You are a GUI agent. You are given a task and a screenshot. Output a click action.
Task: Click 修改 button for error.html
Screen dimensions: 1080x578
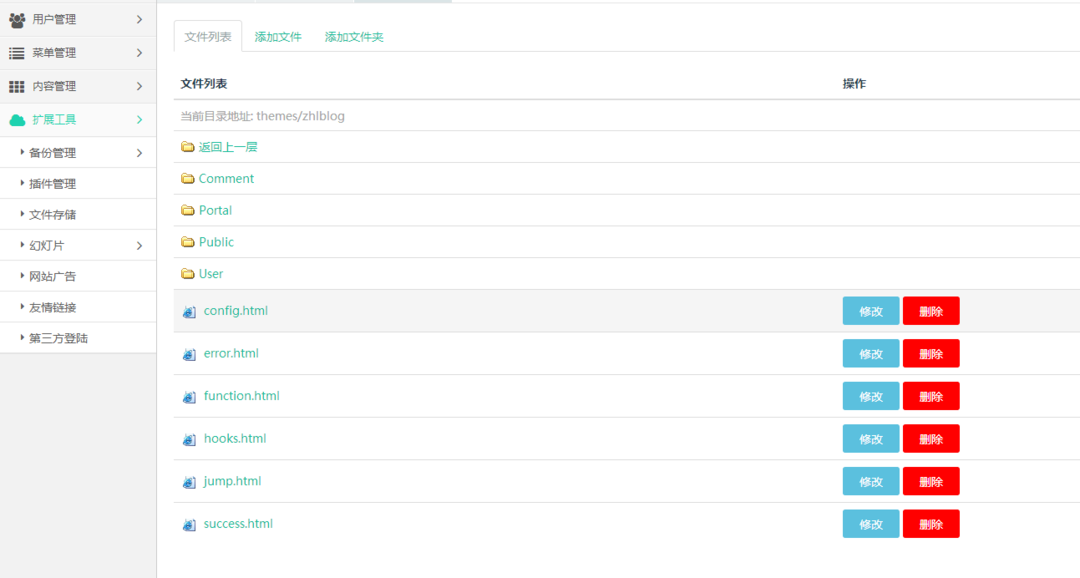pos(871,354)
